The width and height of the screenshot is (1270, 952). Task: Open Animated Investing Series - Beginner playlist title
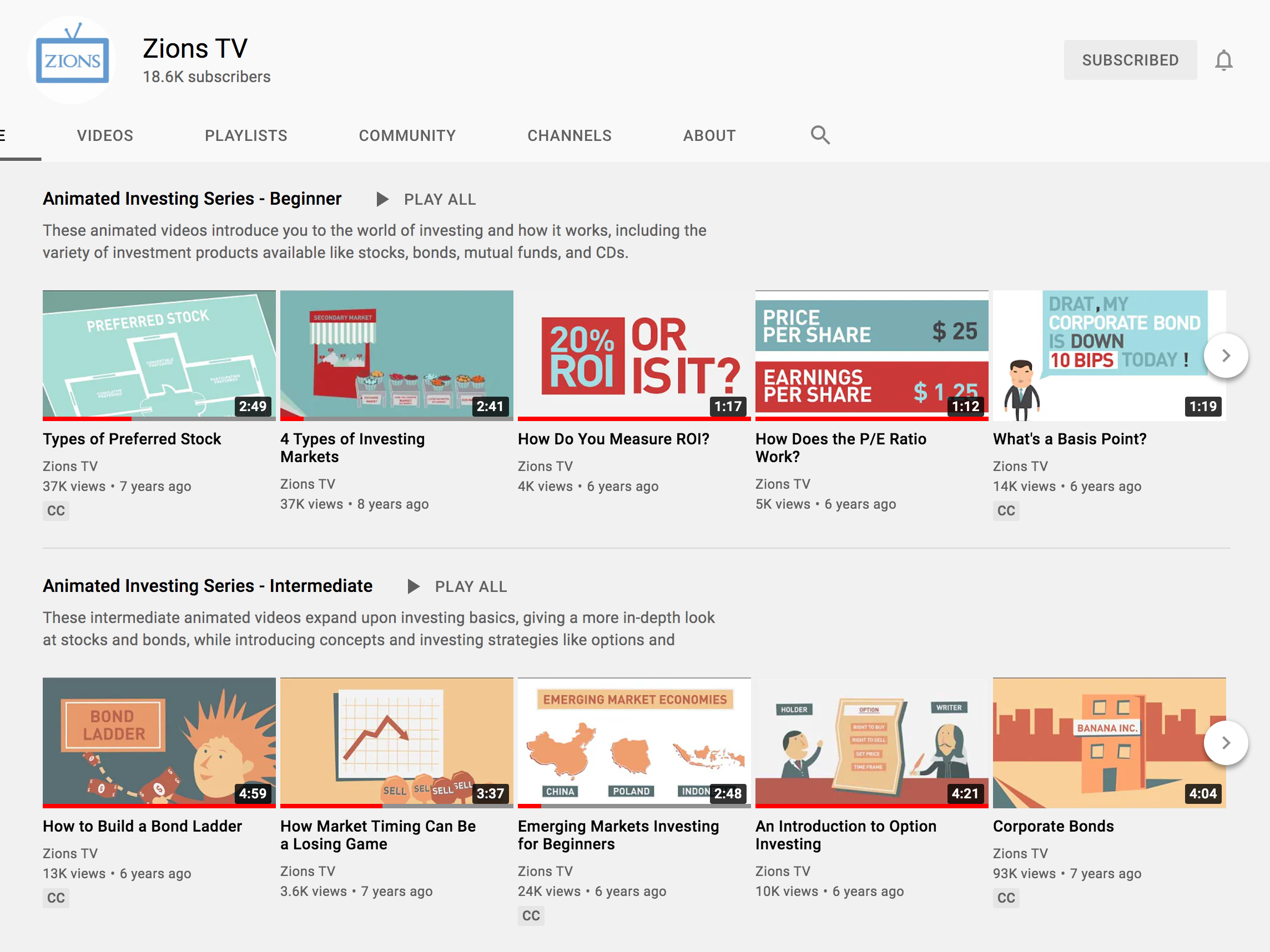pyautogui.click(x=193, y=199)
